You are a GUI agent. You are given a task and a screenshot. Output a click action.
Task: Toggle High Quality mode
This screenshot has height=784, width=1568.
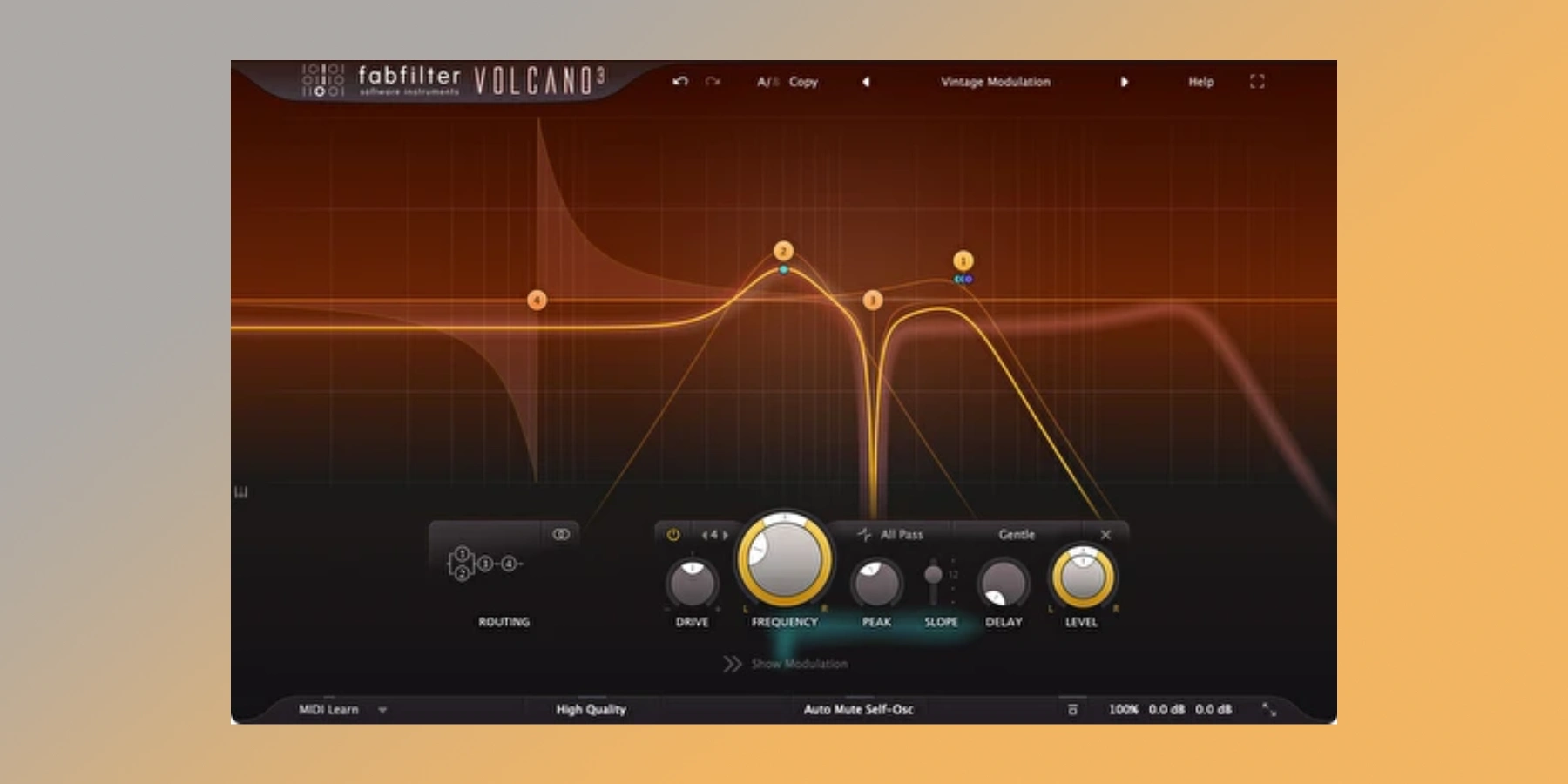click(591, 710)
